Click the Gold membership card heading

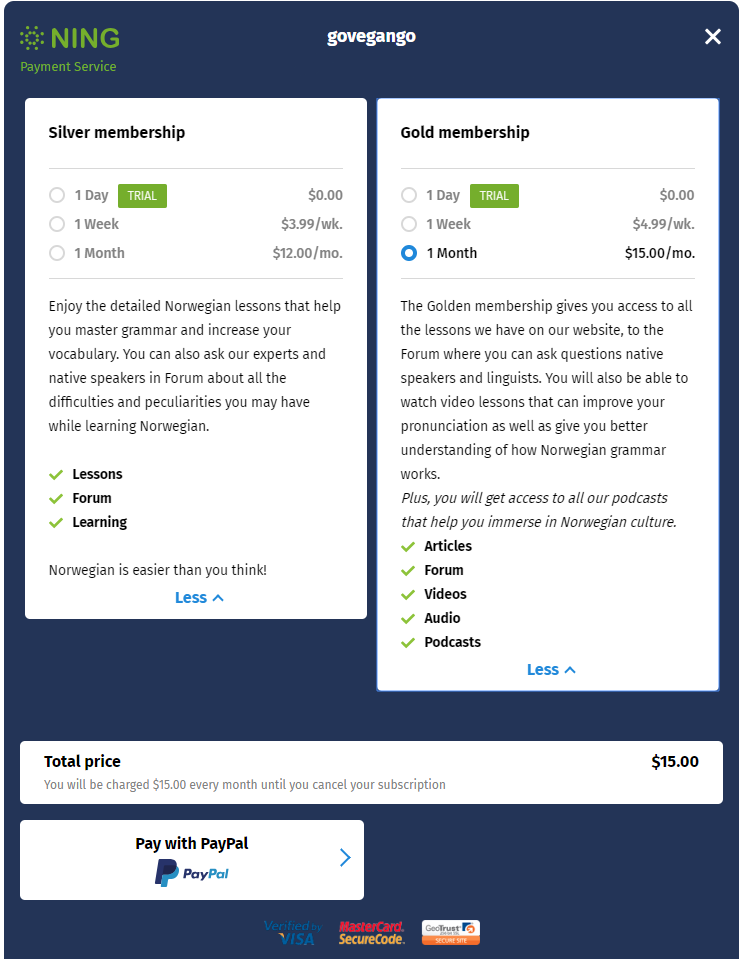[x=465, y=132]
